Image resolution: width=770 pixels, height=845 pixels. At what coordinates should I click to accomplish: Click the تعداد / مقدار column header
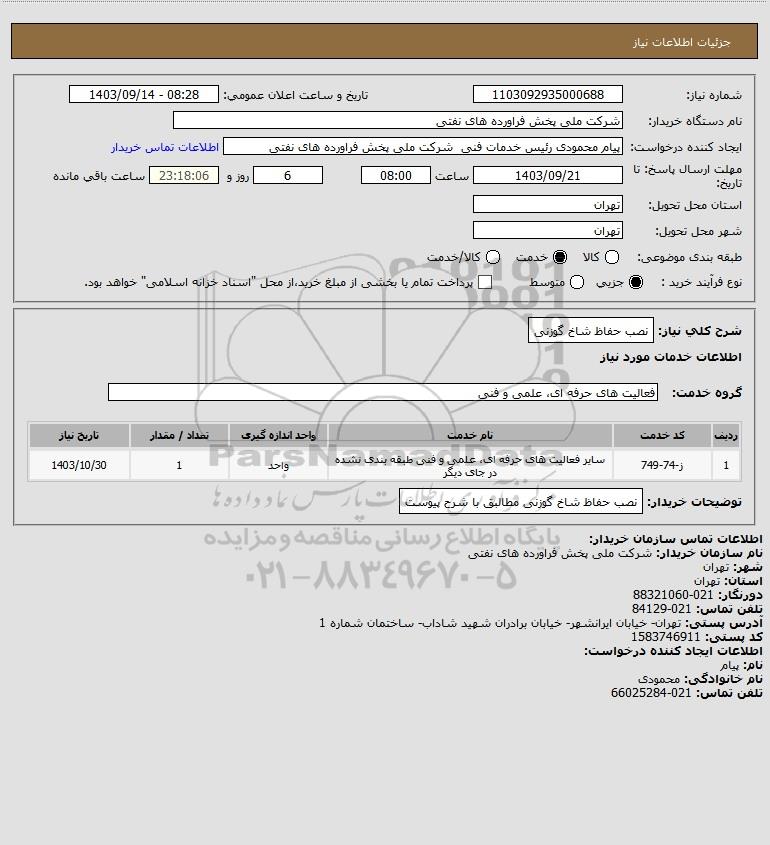pos(179,435)
